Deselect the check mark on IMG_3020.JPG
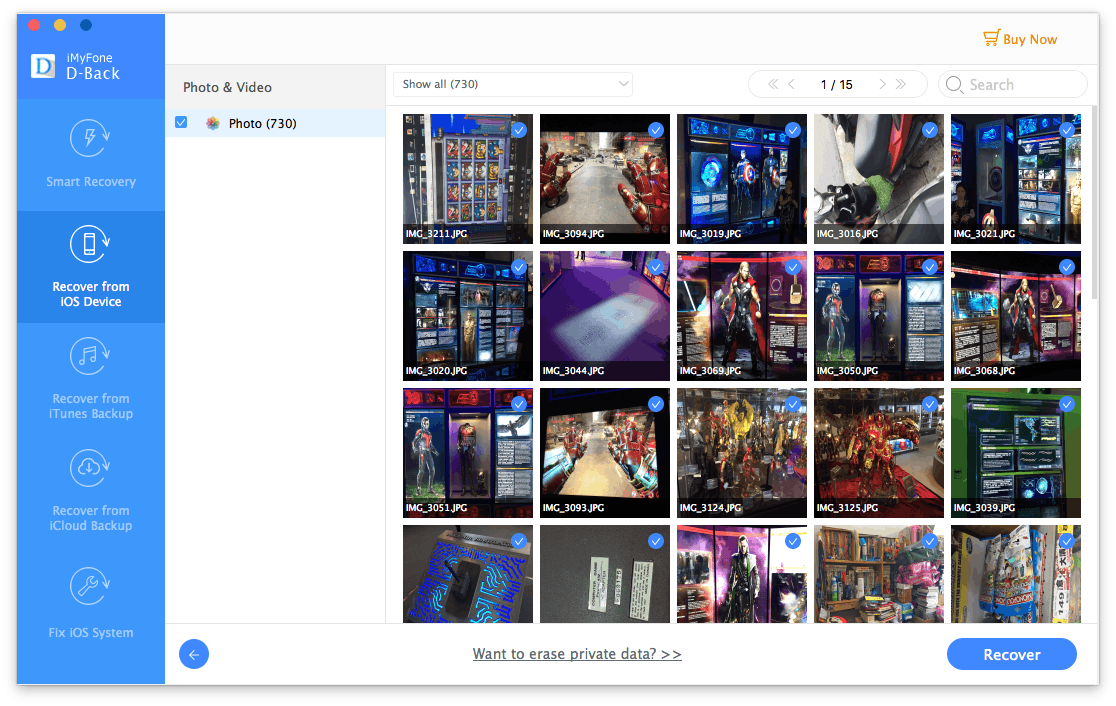 519,268
